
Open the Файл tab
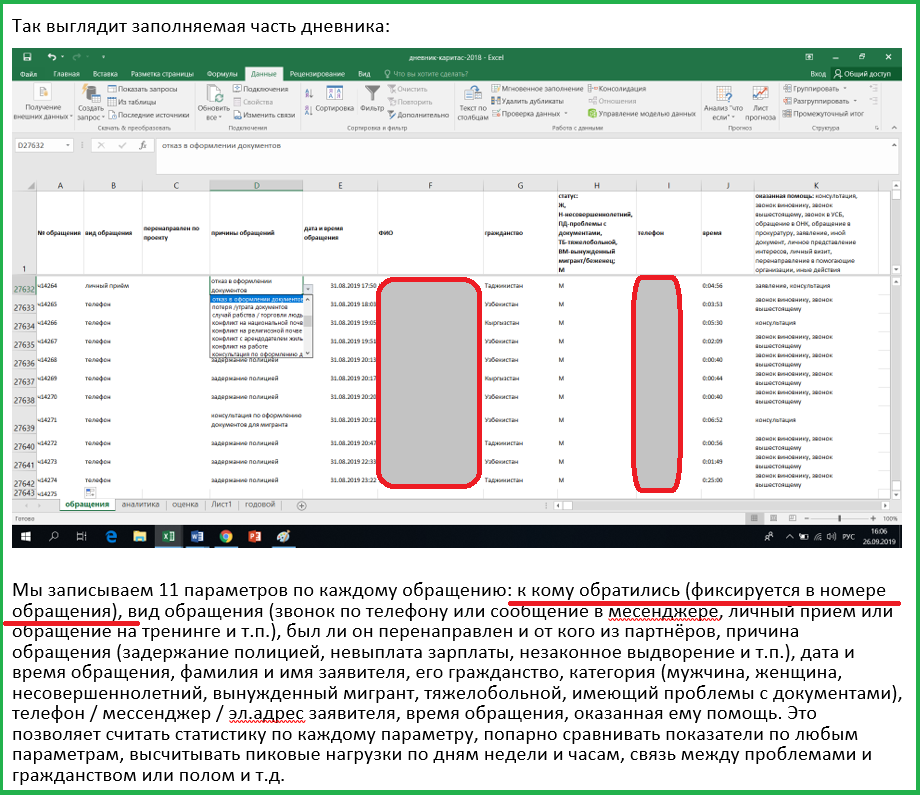(28, 74)
